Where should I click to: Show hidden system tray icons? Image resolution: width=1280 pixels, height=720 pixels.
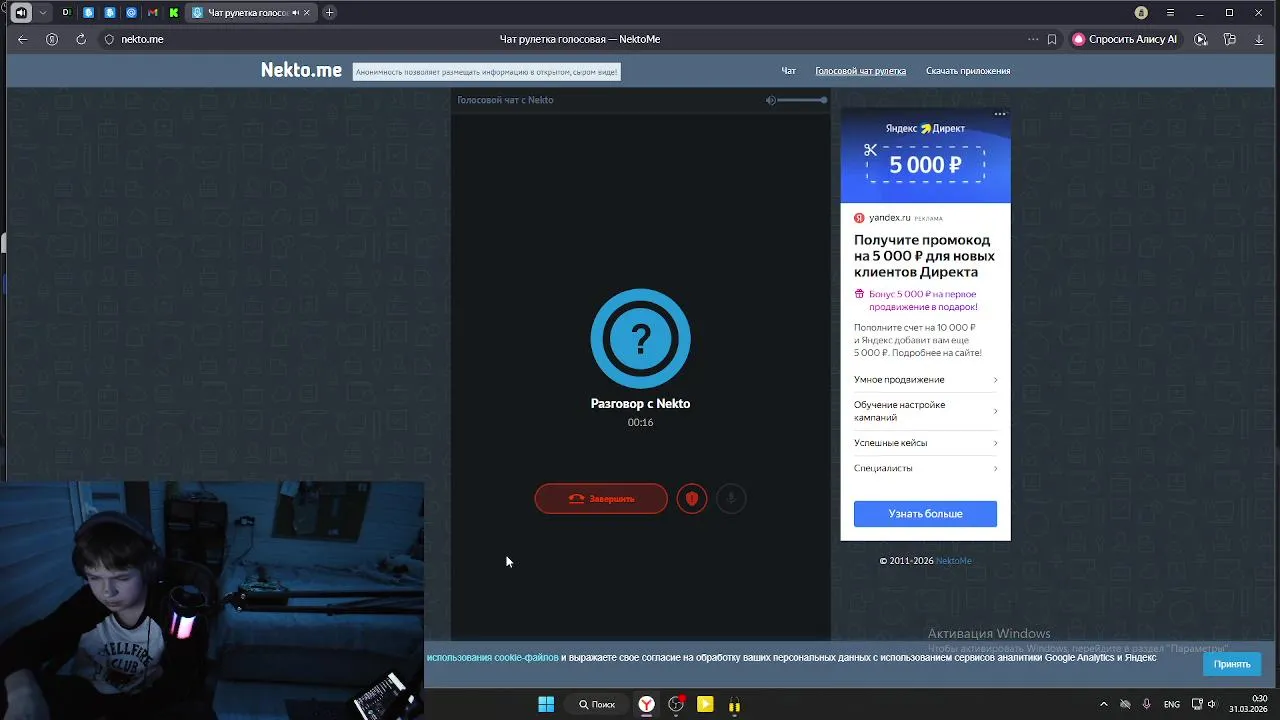point(1104,705)
